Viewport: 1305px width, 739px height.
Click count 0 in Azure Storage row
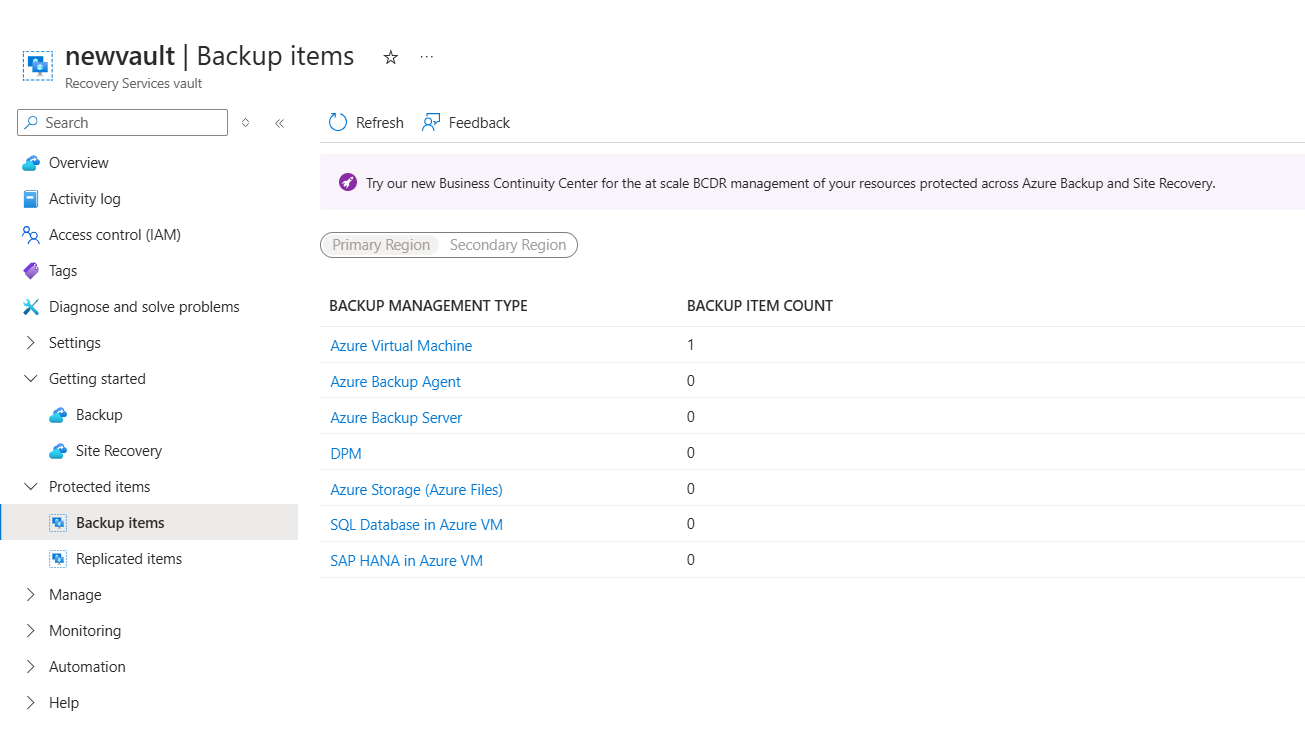pyautogui.click(x=691, y=489)
